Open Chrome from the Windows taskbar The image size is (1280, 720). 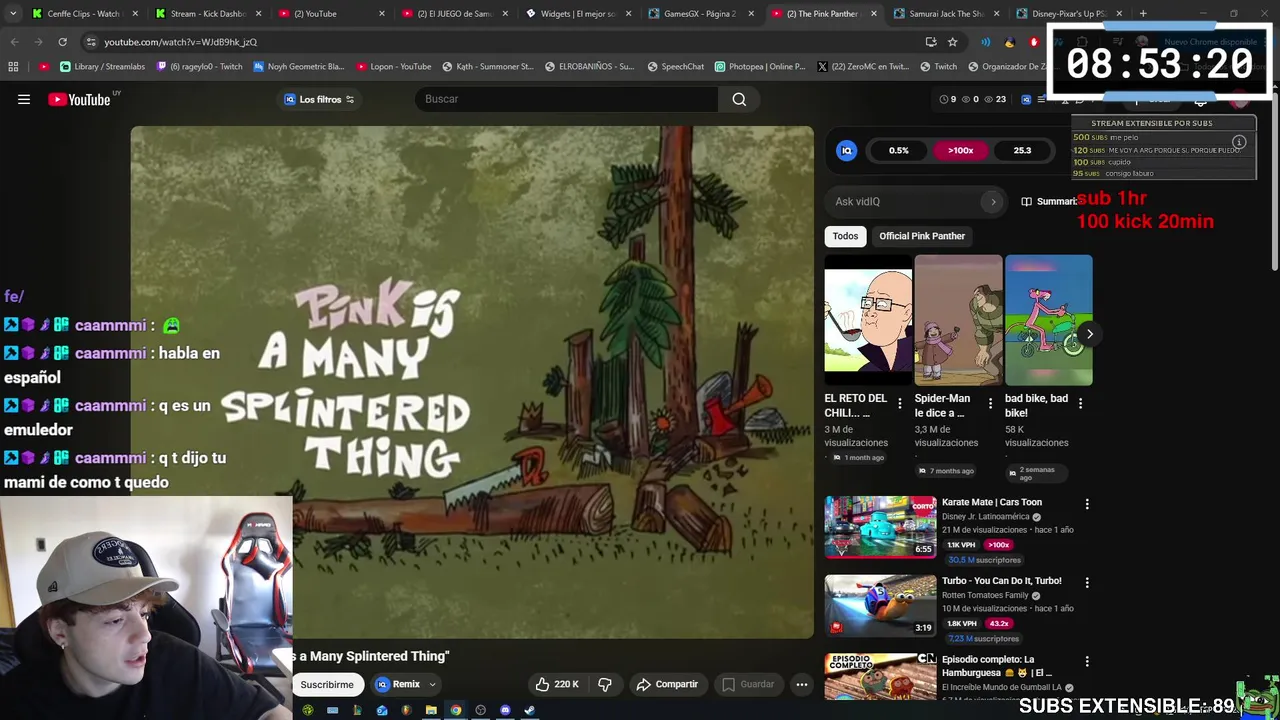pyautogui.click(x=456, y=710)
